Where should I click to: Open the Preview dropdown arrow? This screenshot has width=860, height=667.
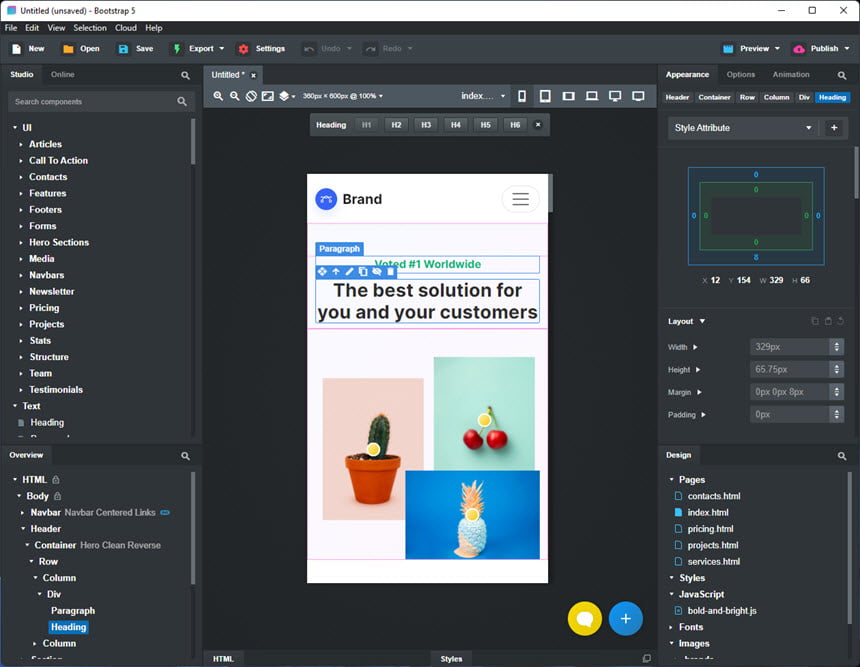[x=777, y=49]
